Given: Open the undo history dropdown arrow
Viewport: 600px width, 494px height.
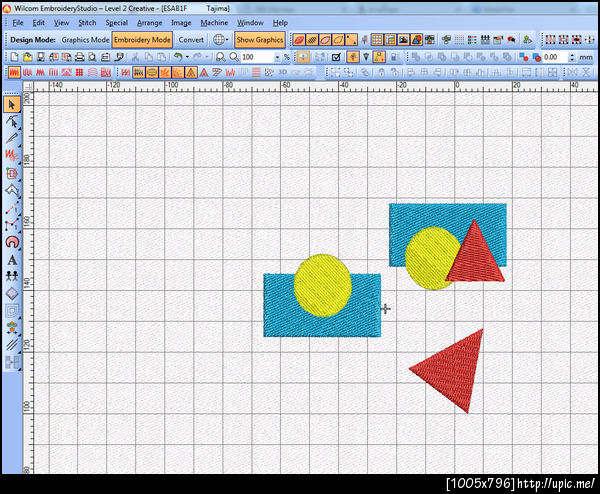Looking at the screenshot, I should (187, 57).
